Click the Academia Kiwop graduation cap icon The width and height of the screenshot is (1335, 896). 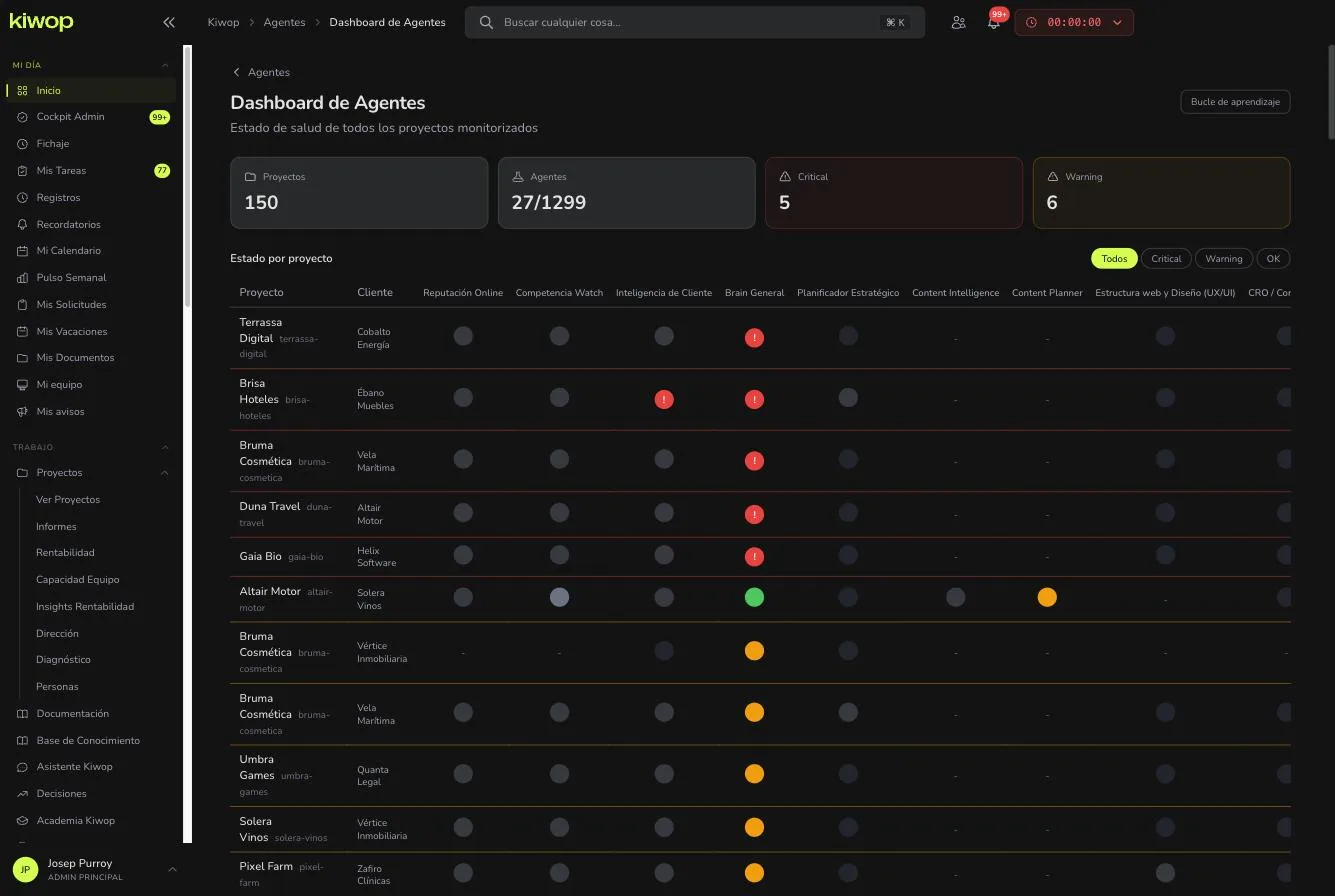coord(22,821)
